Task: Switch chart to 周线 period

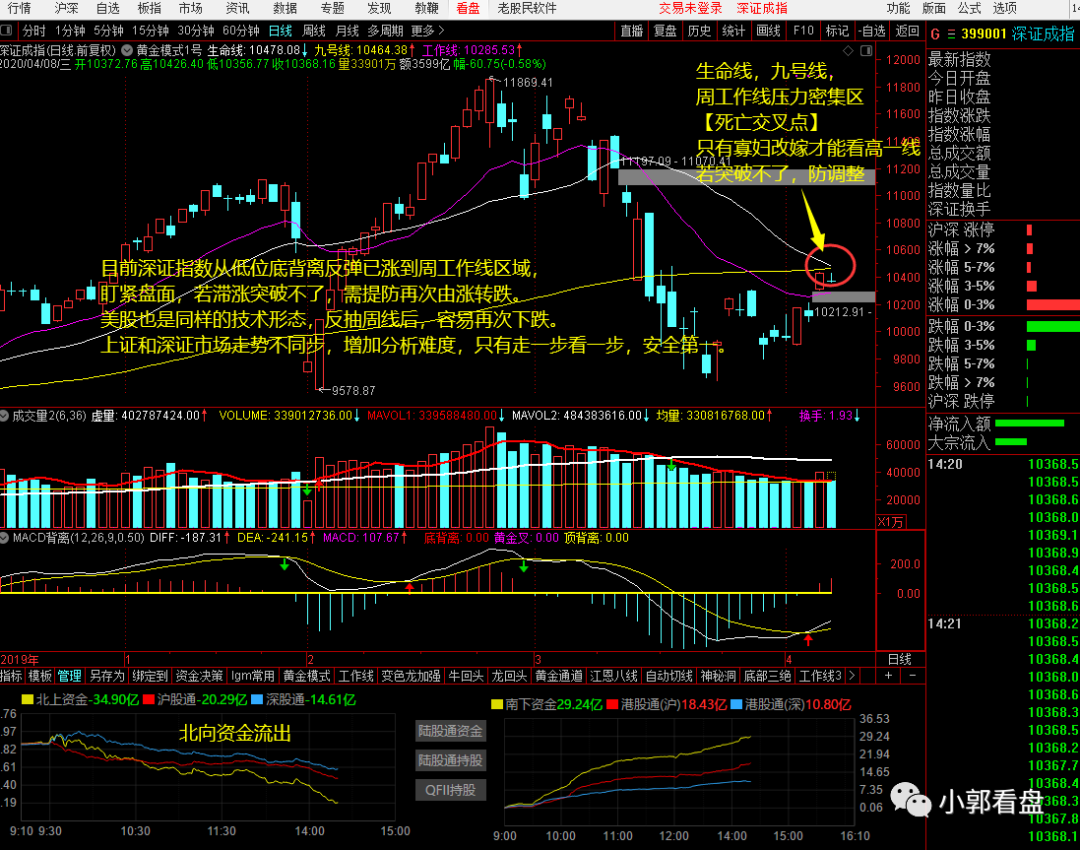Action: (314, 30)
